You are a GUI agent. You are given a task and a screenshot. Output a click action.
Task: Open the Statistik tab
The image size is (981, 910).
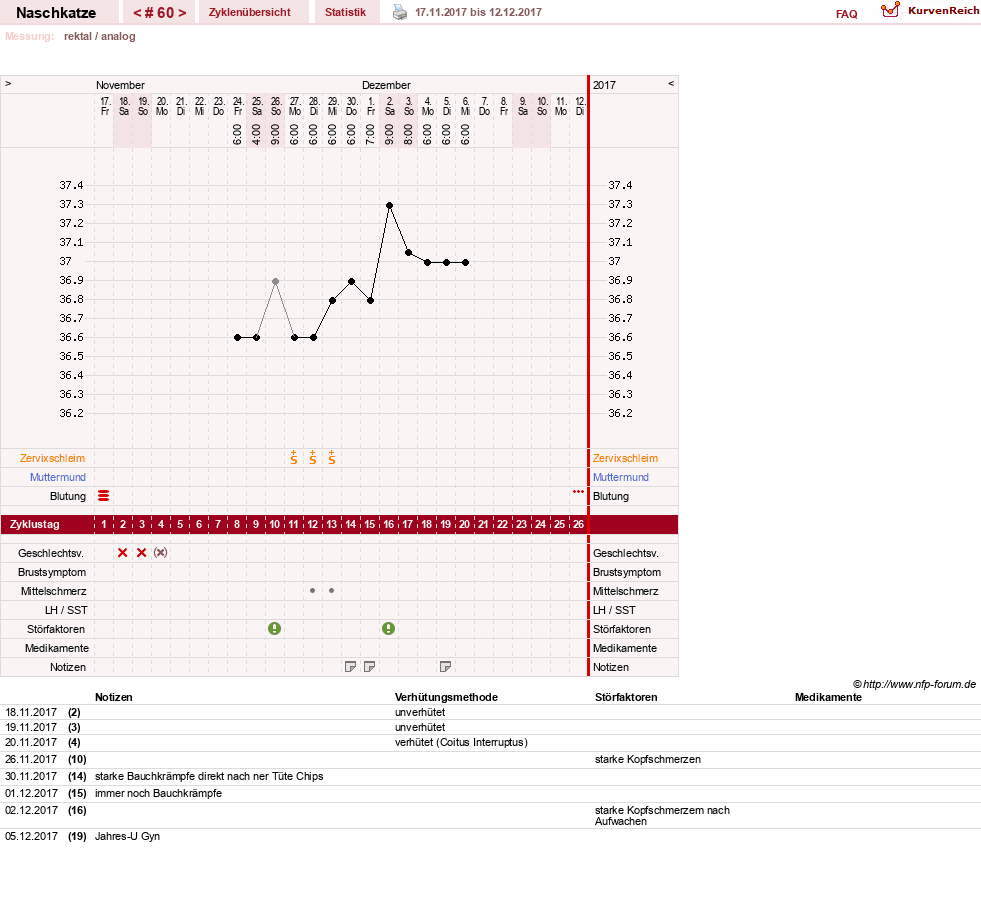click(x=345, y=13)
